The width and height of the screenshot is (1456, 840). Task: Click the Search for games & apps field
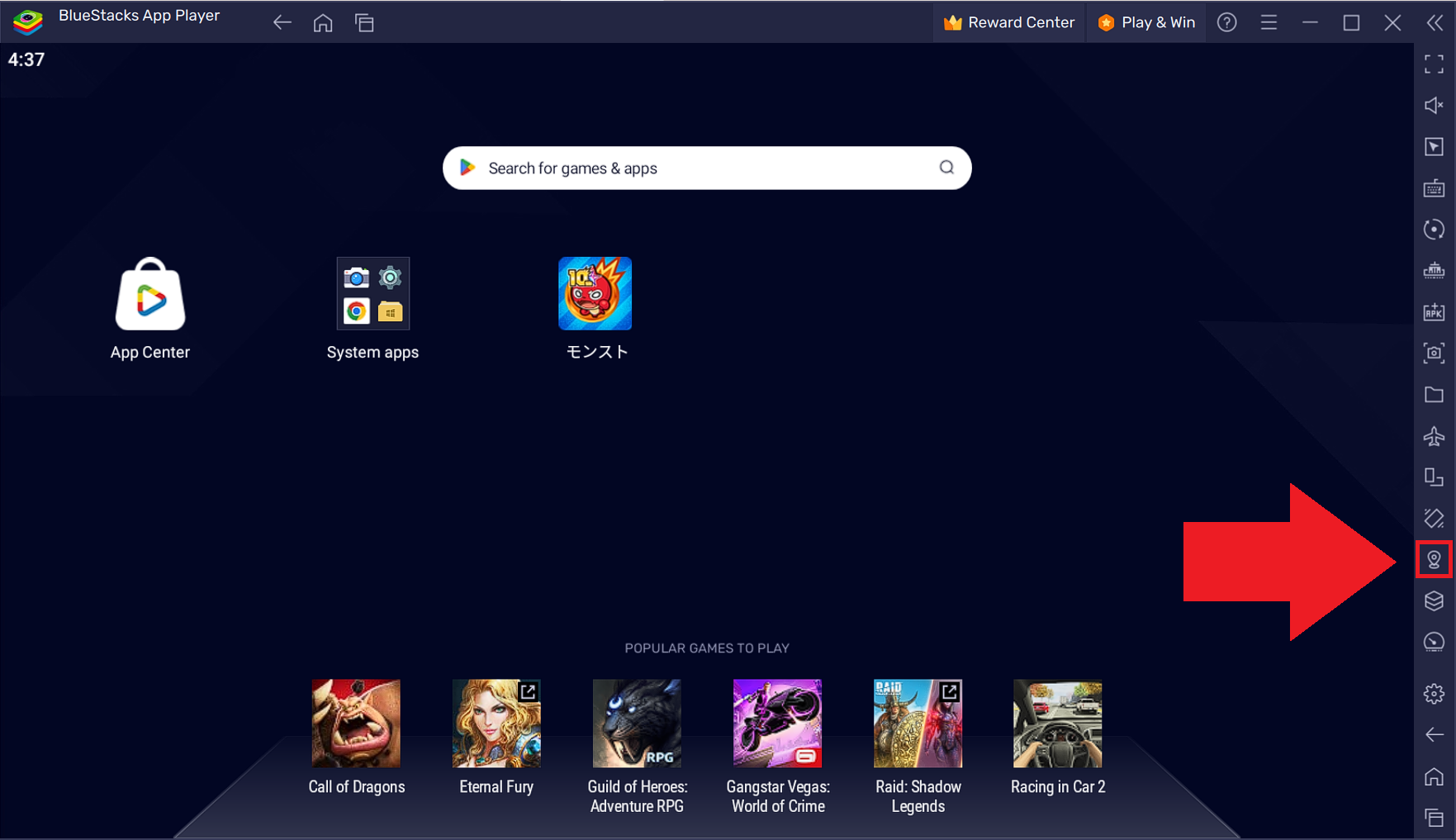(x=707, y=168)
